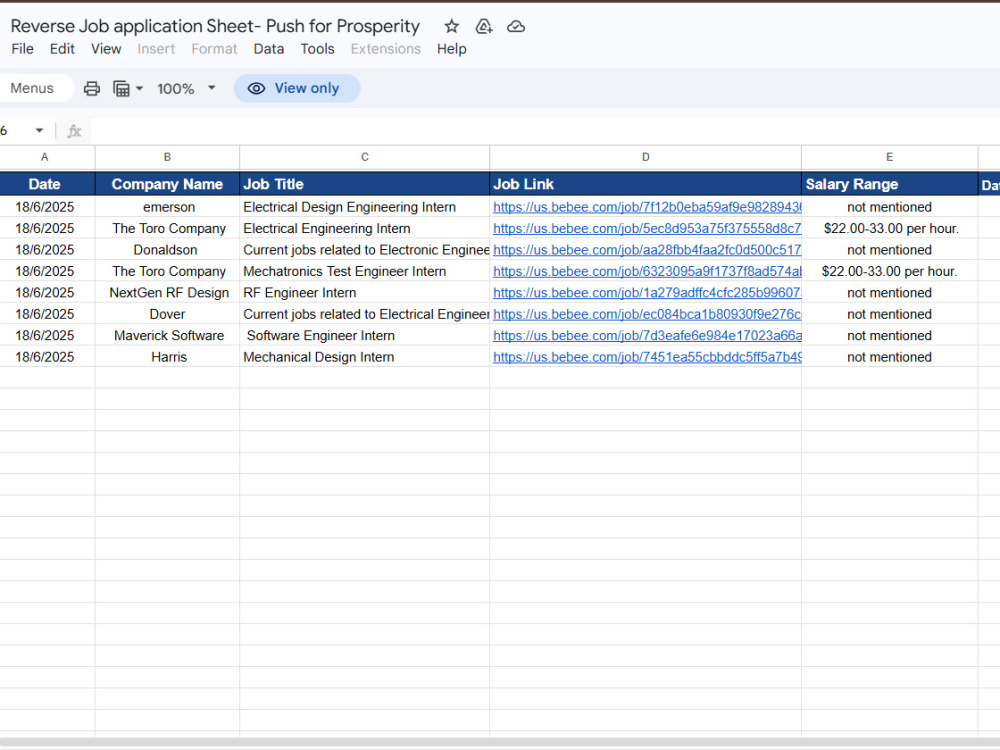The width and height of the screenshot is (1000, 750).
Task: Open the File menu
Action: coord(22,49)
